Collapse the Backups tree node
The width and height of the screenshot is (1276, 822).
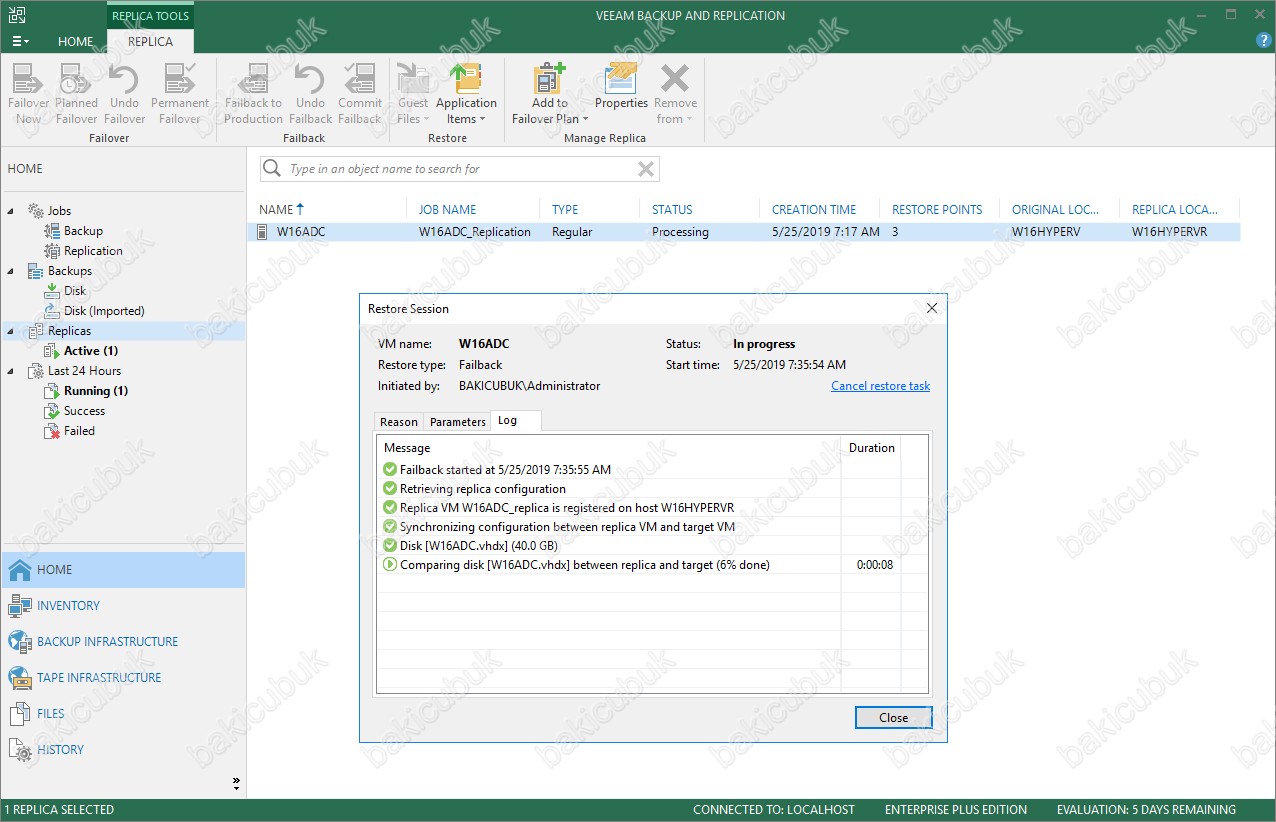12,271
